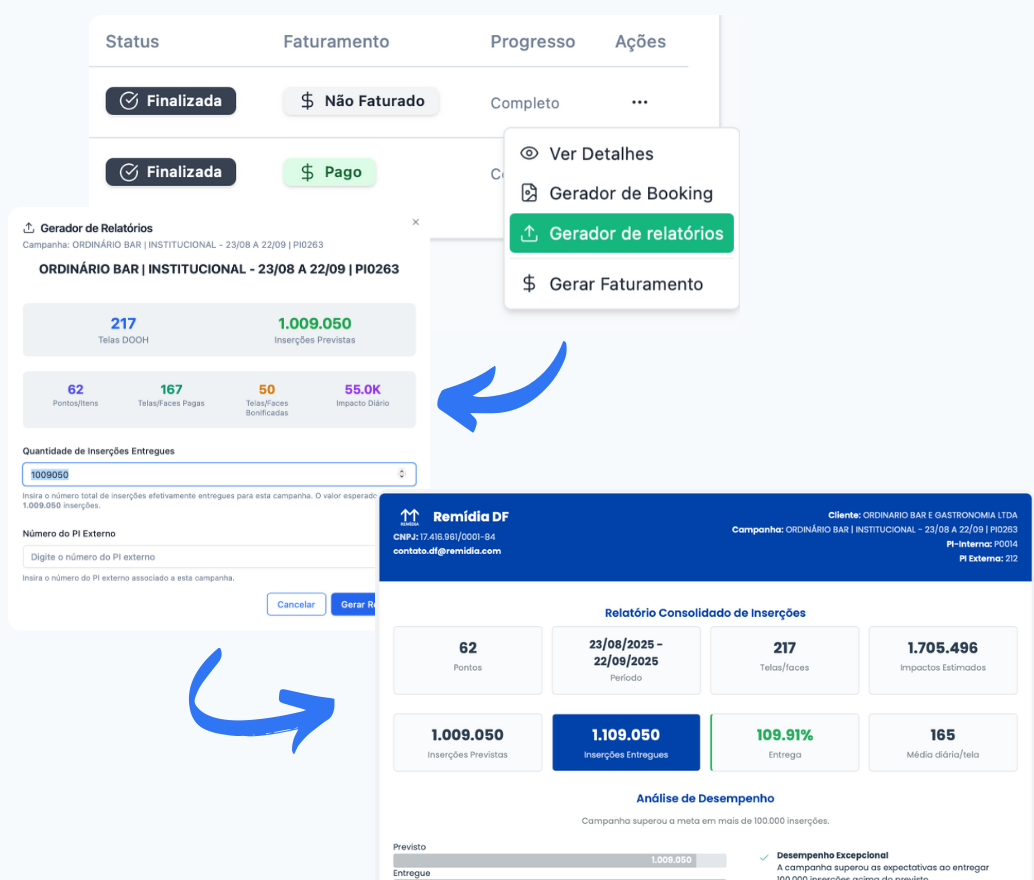This screenshot has height=880, width=1034.
Task: Click the upload icon in Gerador de relatórios
Action: (530, 234)
